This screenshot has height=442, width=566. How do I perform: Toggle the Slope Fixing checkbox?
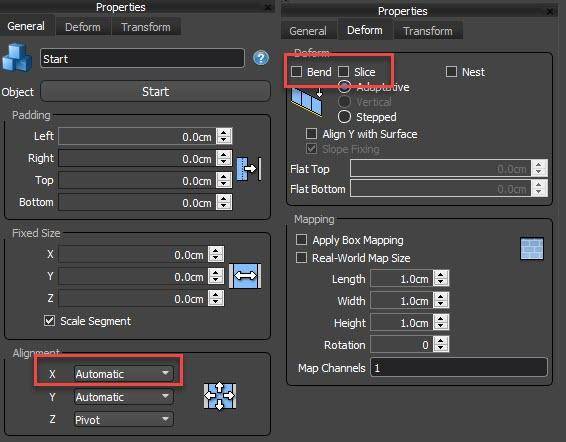coord(312,148)
